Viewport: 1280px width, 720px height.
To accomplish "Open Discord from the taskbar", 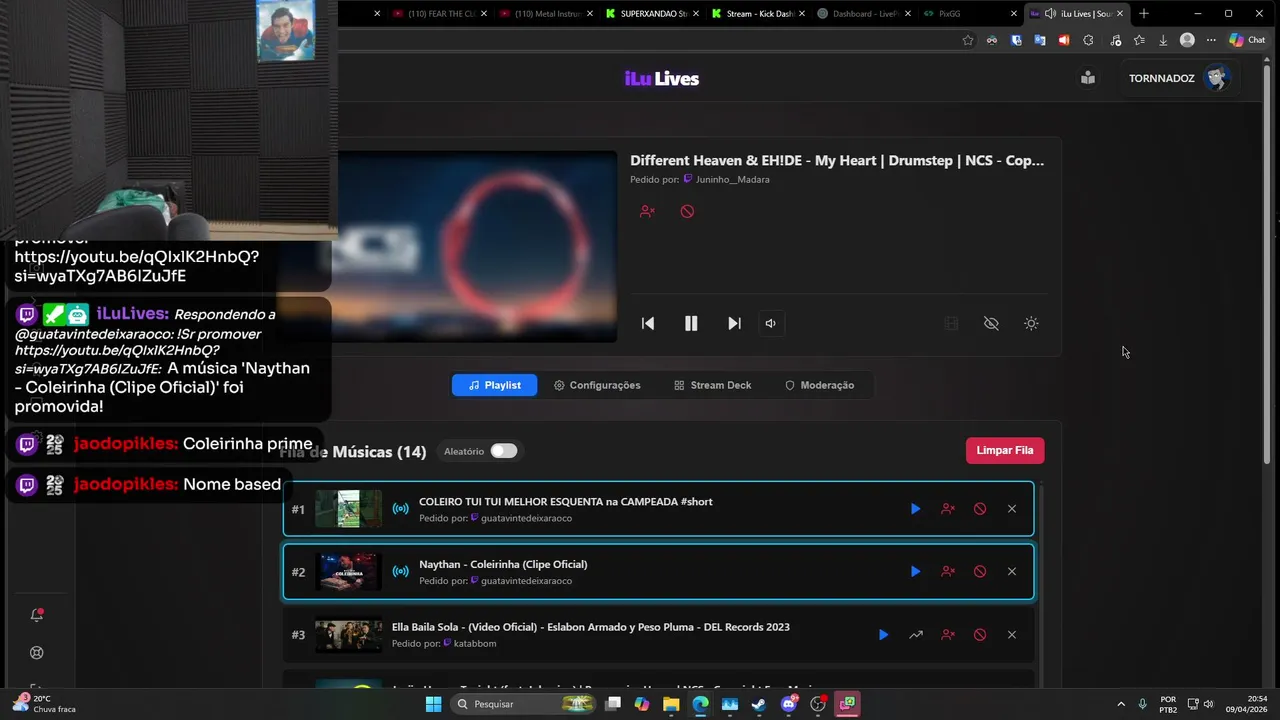I will click(789, 704).
